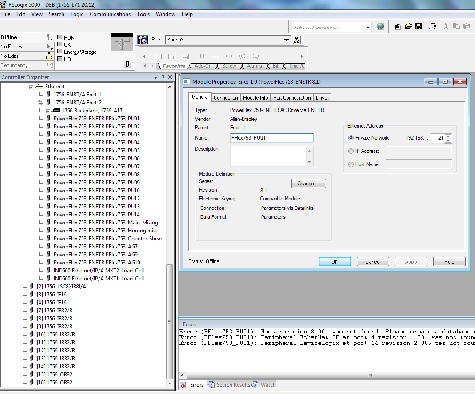Click the instruction toolbar left scroll arrow
The image size is (475, 394).
[x=144, y=56]
